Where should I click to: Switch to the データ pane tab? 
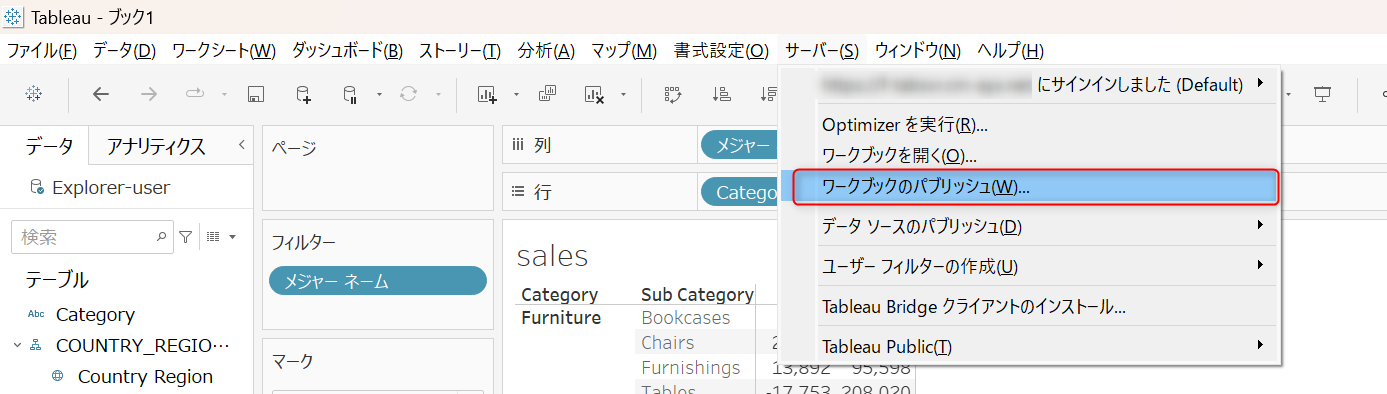[49, 147]
